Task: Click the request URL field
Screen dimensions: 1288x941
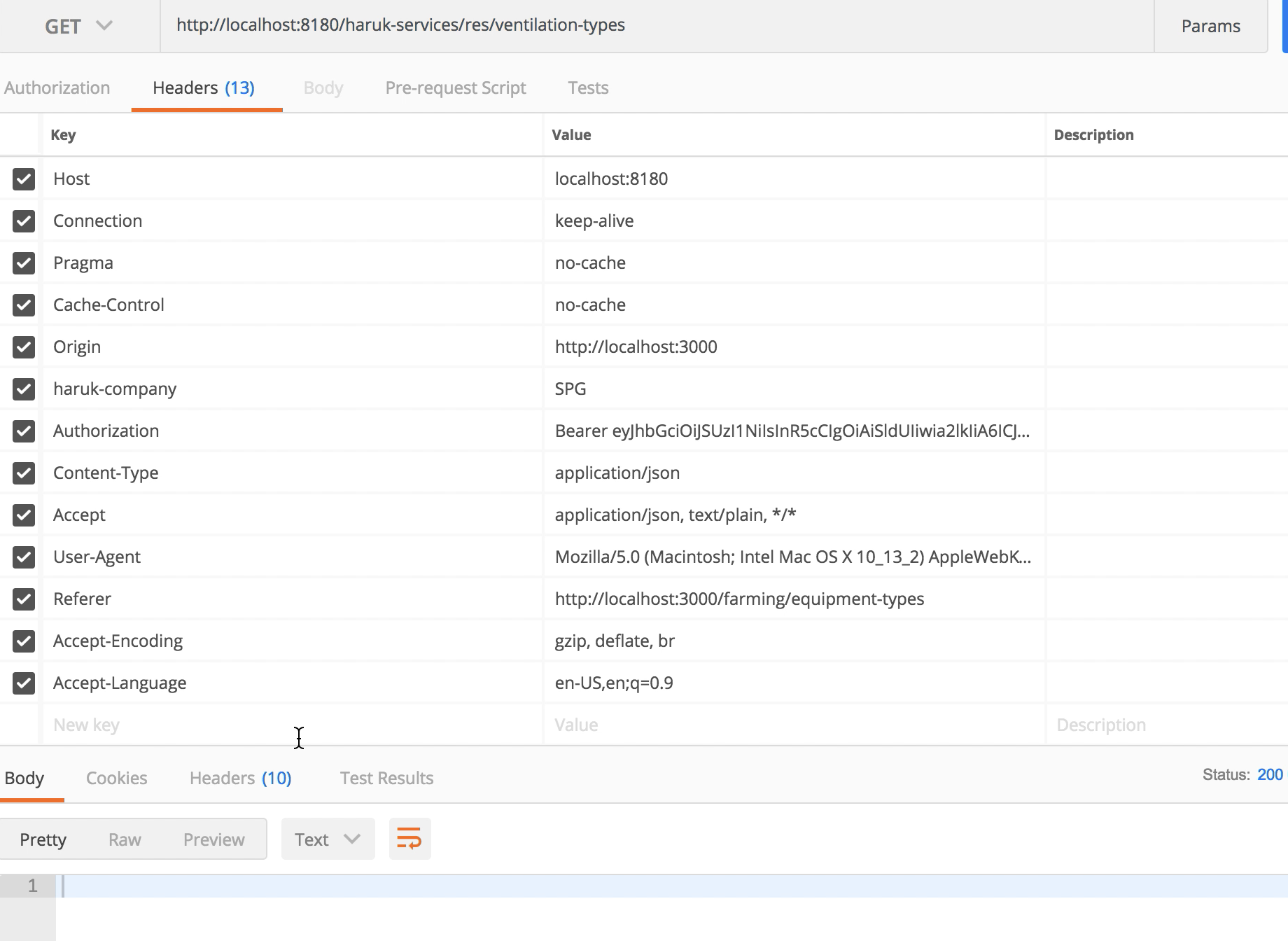Action: click(657, 26)
